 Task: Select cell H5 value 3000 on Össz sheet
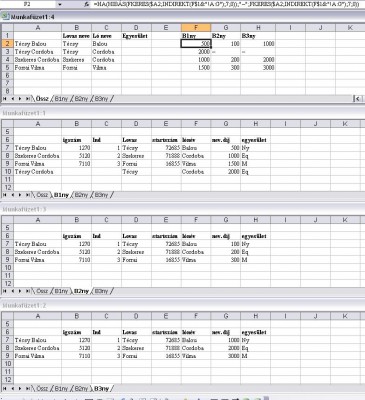coord(258,68)
